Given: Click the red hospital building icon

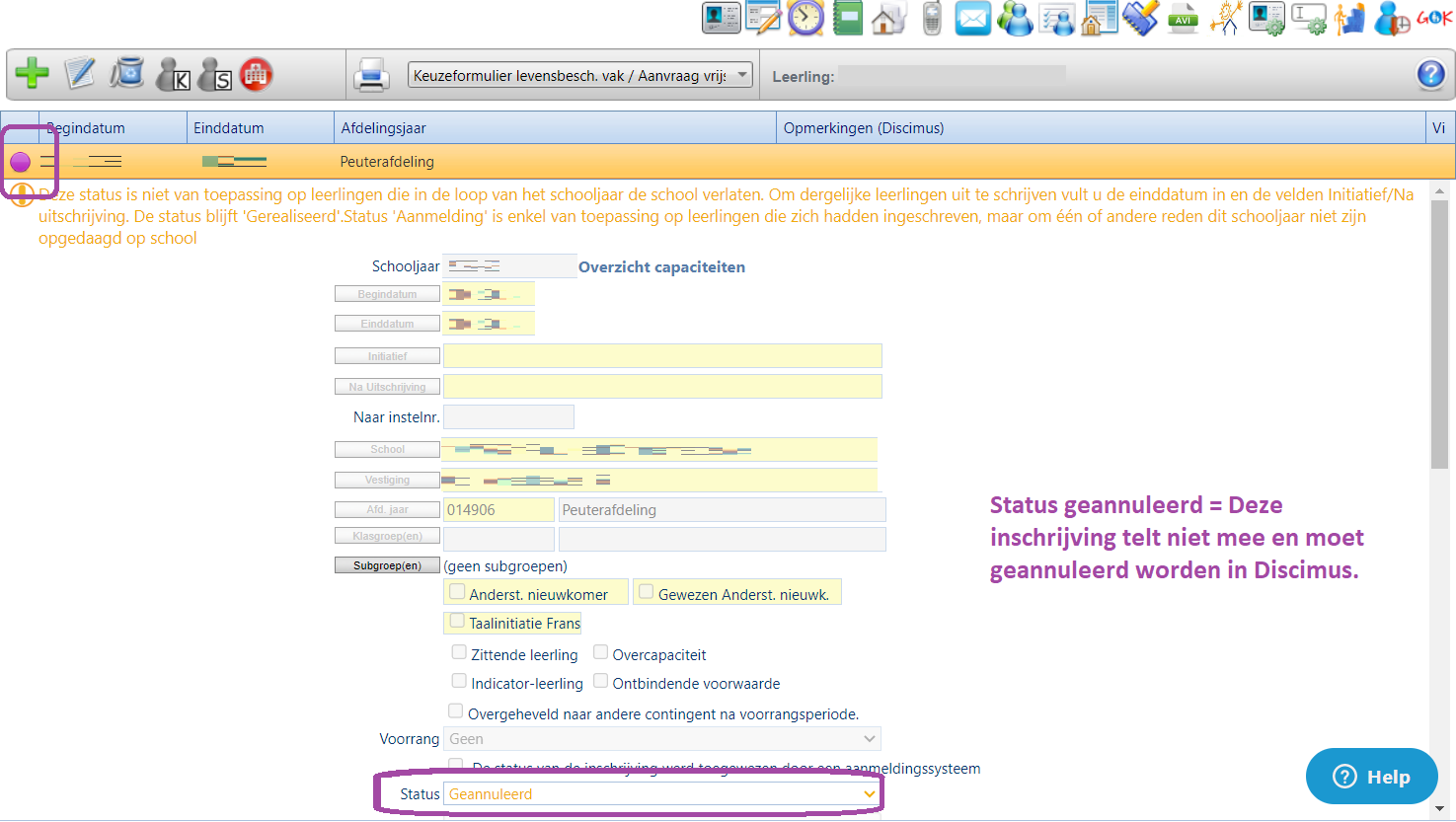Looking at the screenshot, I should pos(257,74).
